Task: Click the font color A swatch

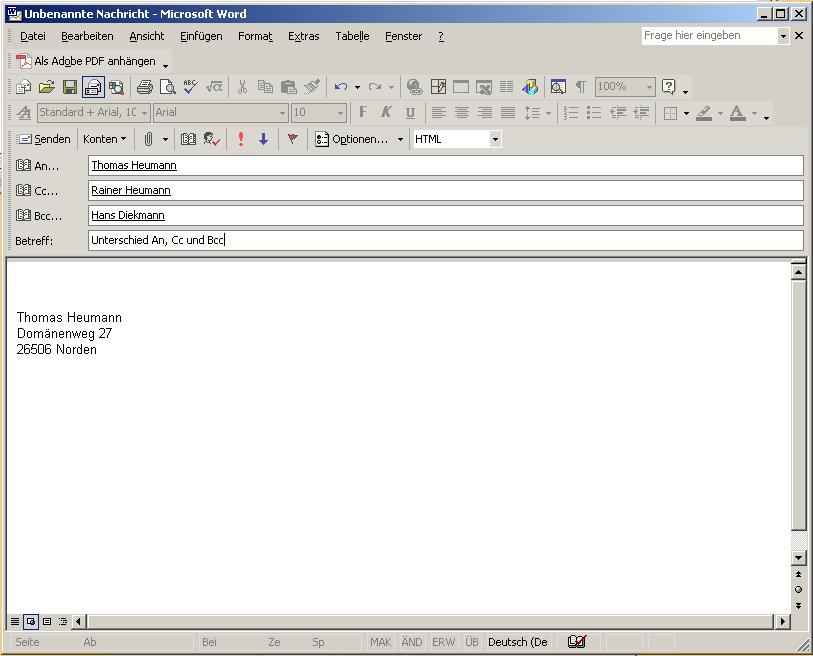Action: click(737, 113)
